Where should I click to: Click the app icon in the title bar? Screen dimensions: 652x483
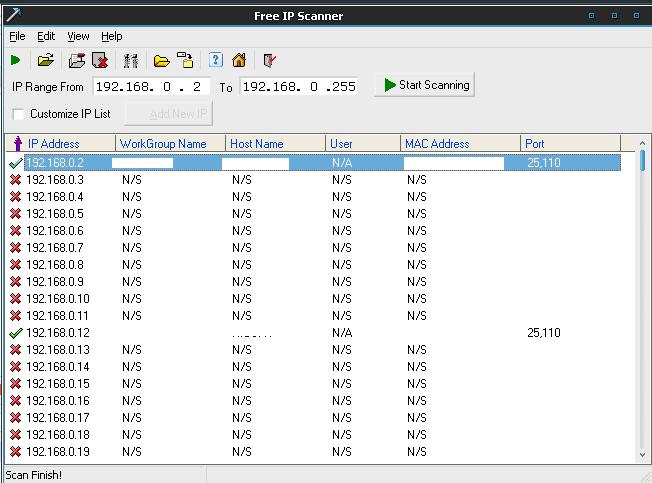[14, 15]
